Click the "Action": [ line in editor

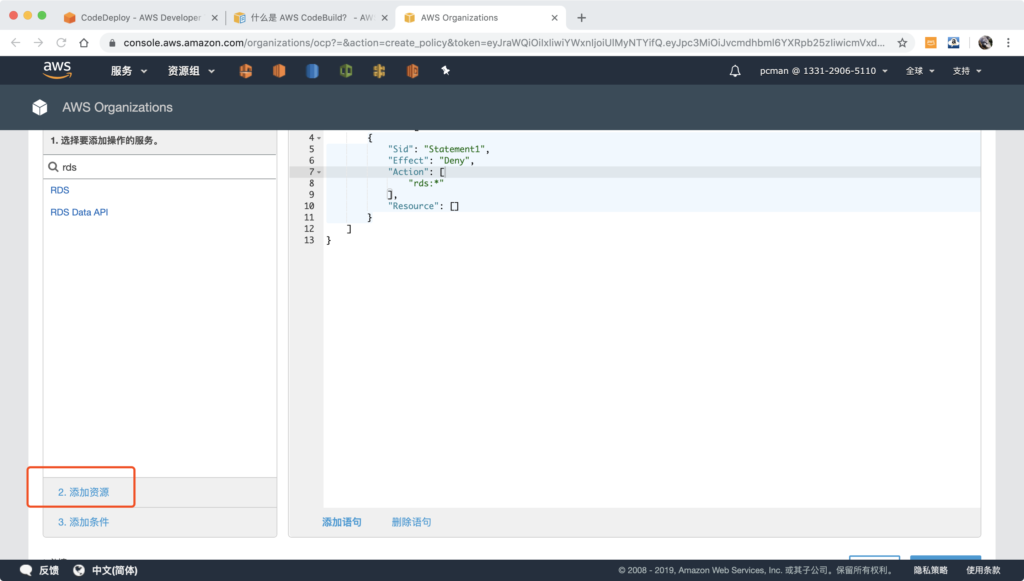click(x=417, y=172)
